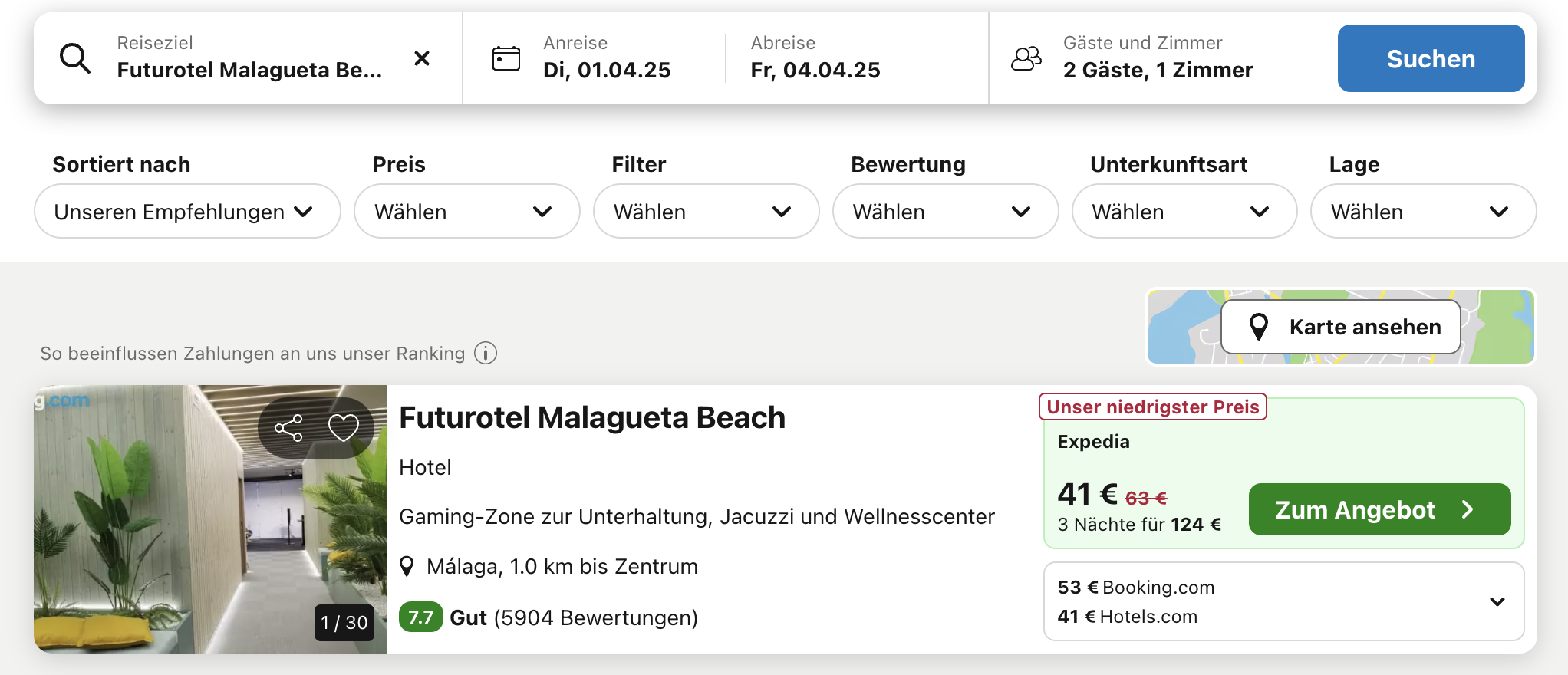
Task: Open the Futurotel Malagueta Beach title
Action: (592, 418)
